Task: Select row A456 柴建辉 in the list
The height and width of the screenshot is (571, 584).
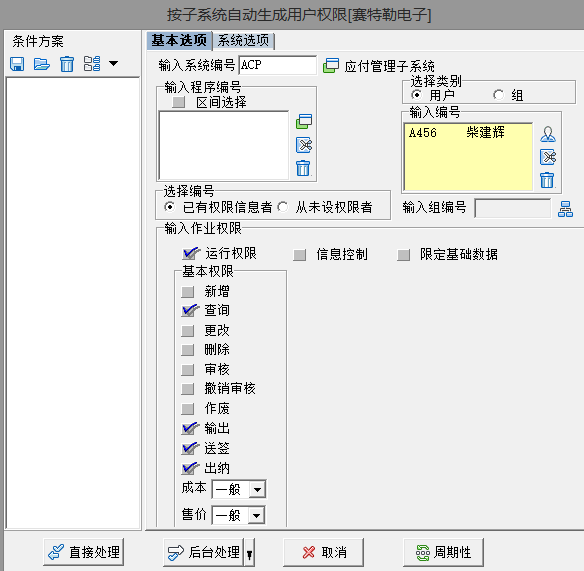Action: click(x=468, y=133)
